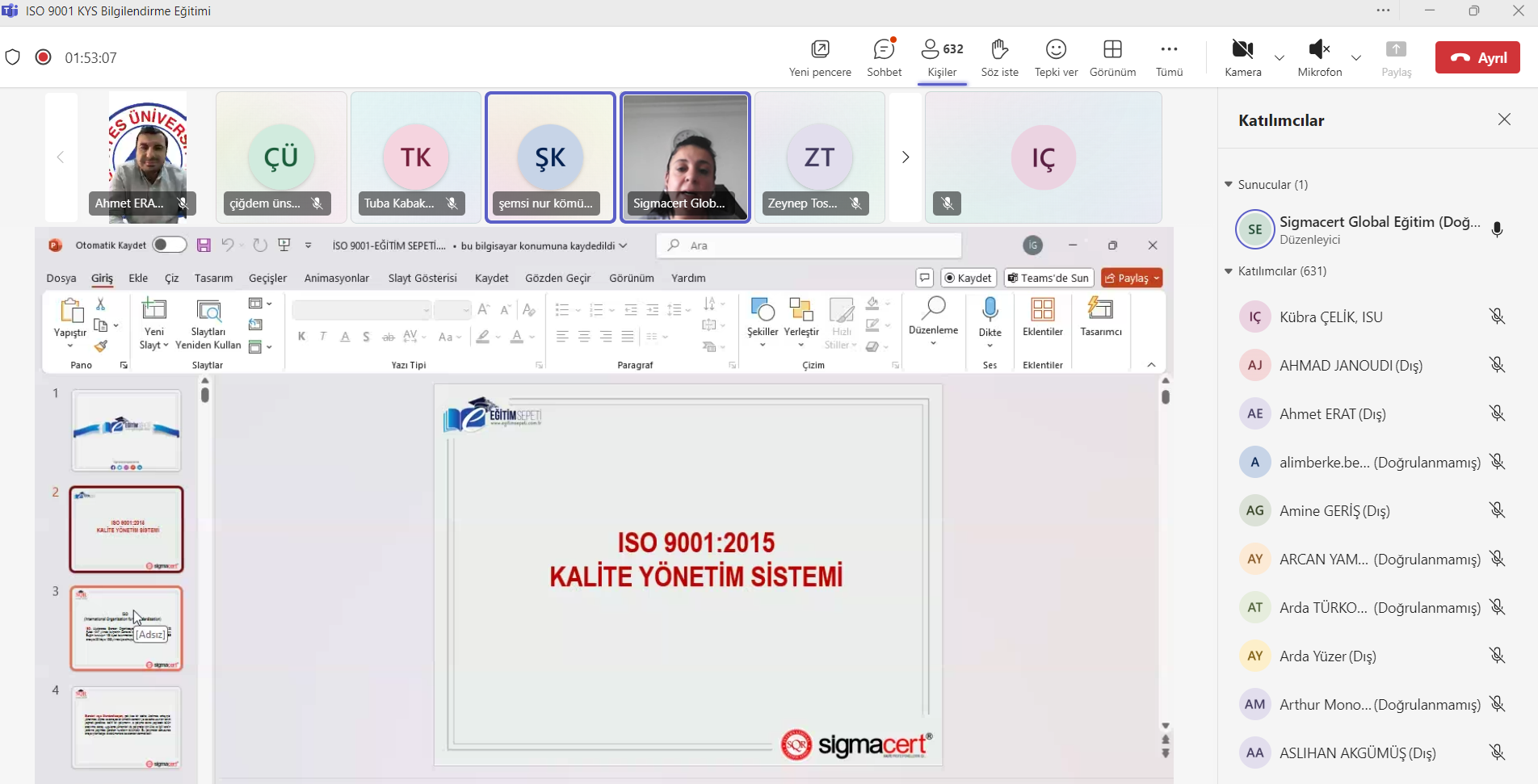Raise hand with Söz iste
Screen dimensions: 1538x784
[x=998, y=57]
